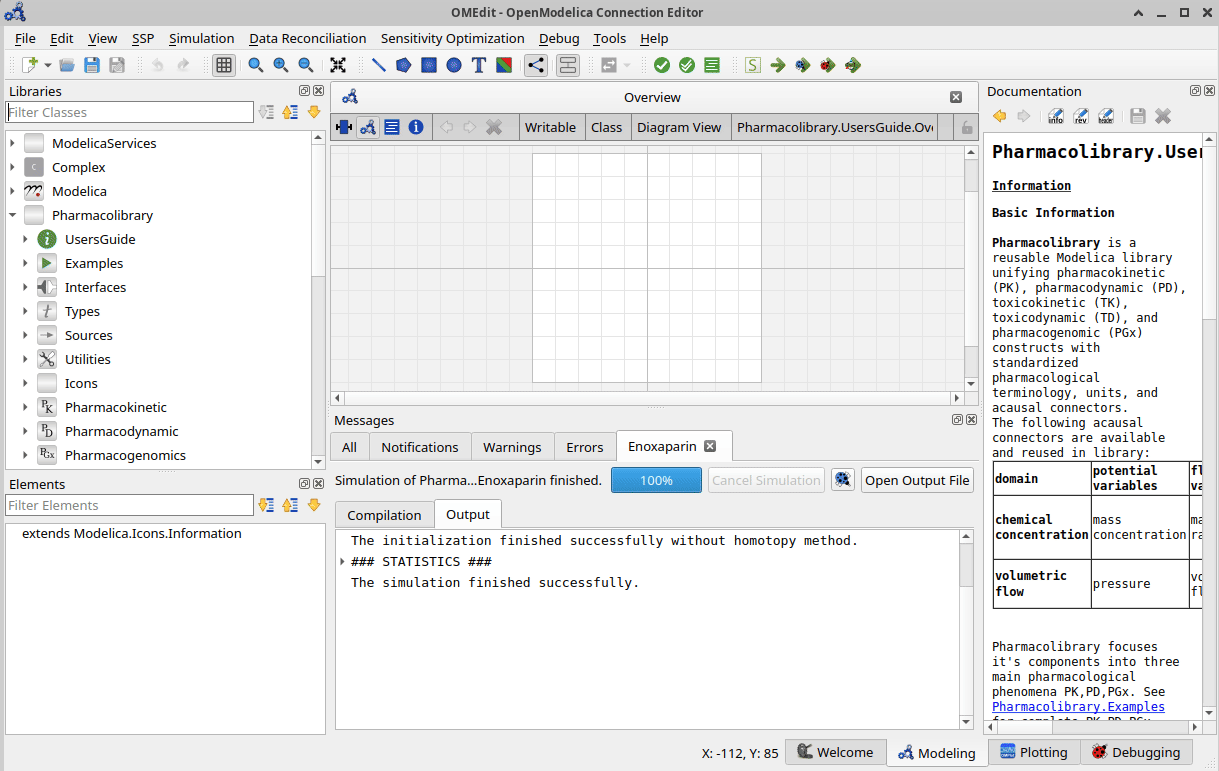Toggle connect/transition mode icon
The image size is (1219, 771).
point(536,65)
